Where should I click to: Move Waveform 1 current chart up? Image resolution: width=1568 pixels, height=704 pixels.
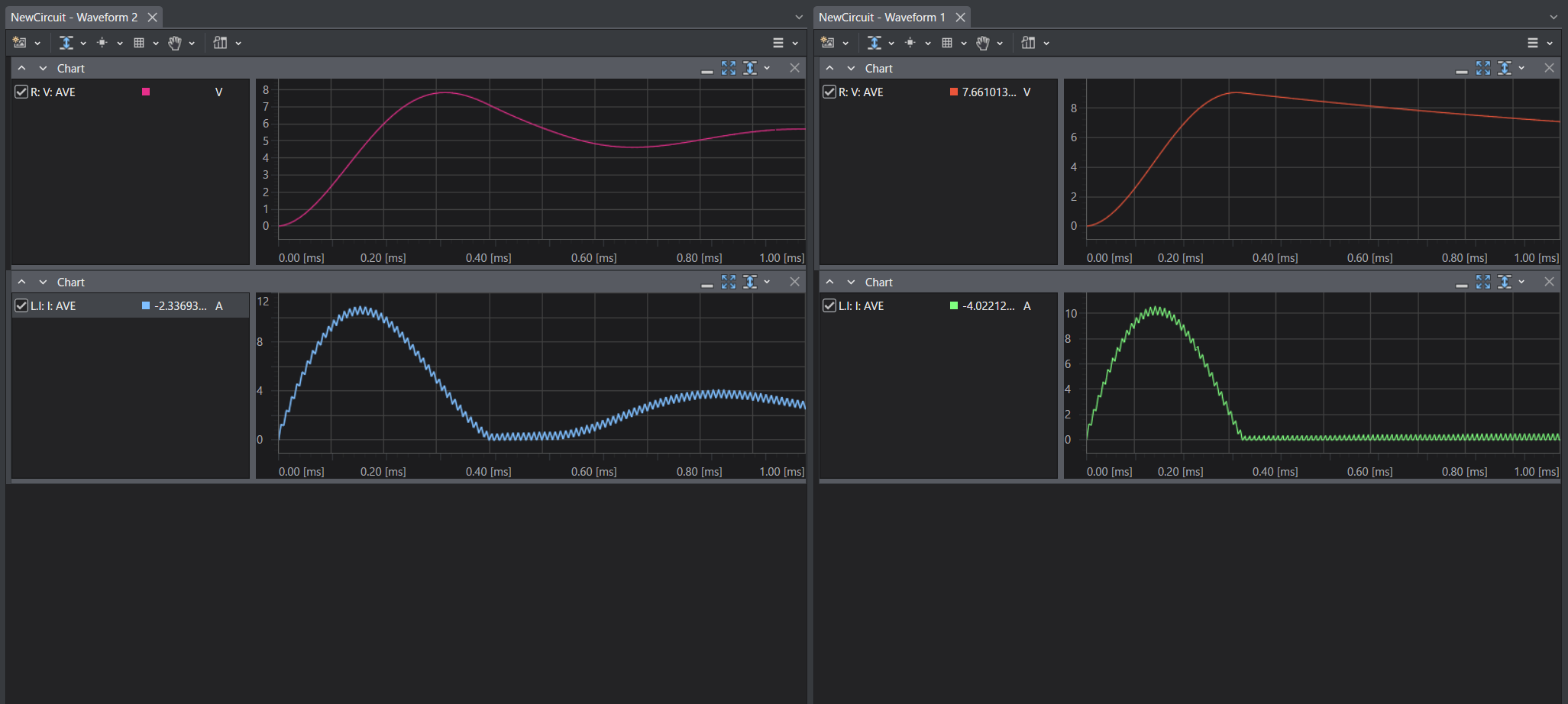pyautogui.click(x=830, y=282)
